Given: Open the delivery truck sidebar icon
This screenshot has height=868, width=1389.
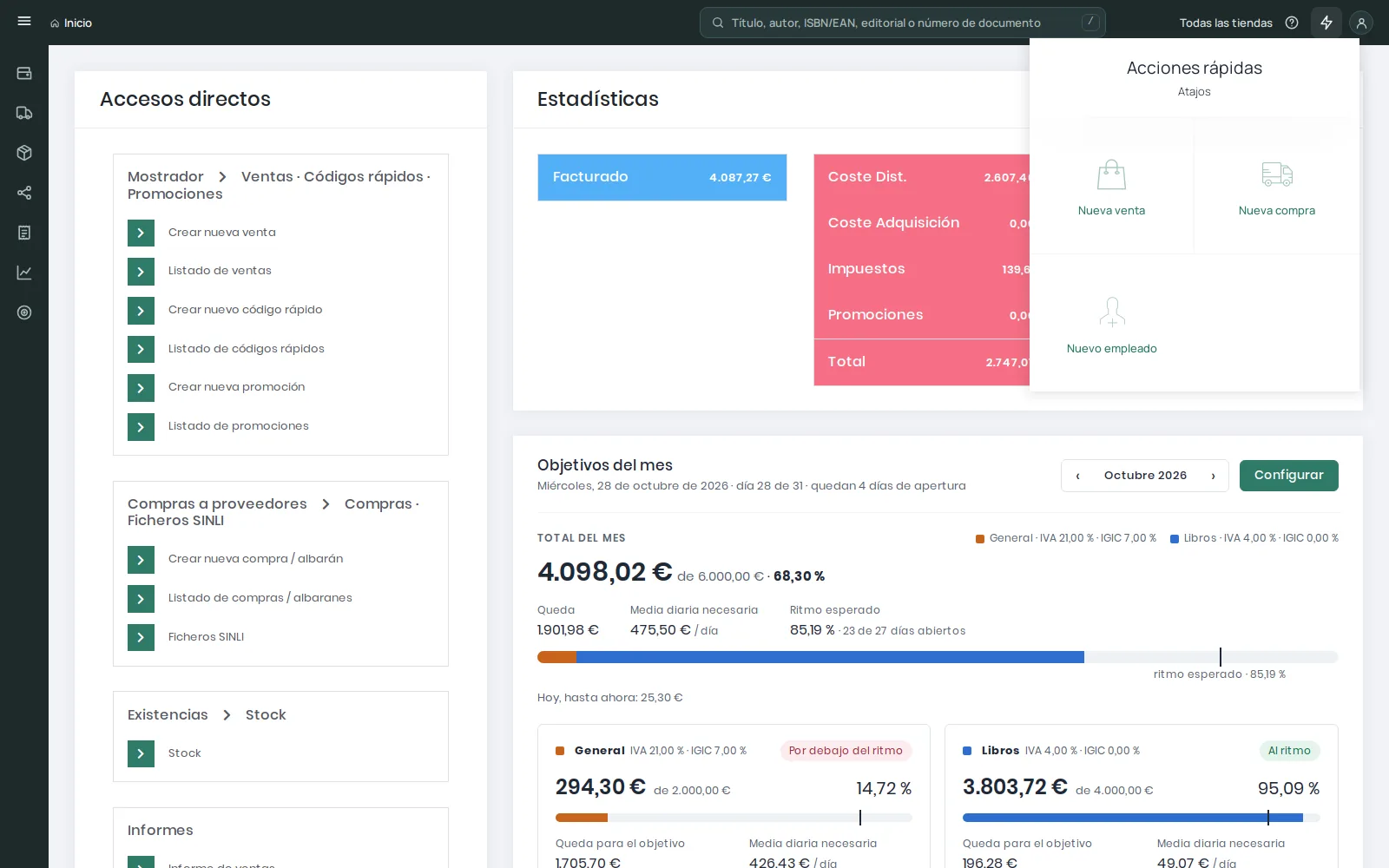Looking at the screenshot, I should (x=24, y=113).
